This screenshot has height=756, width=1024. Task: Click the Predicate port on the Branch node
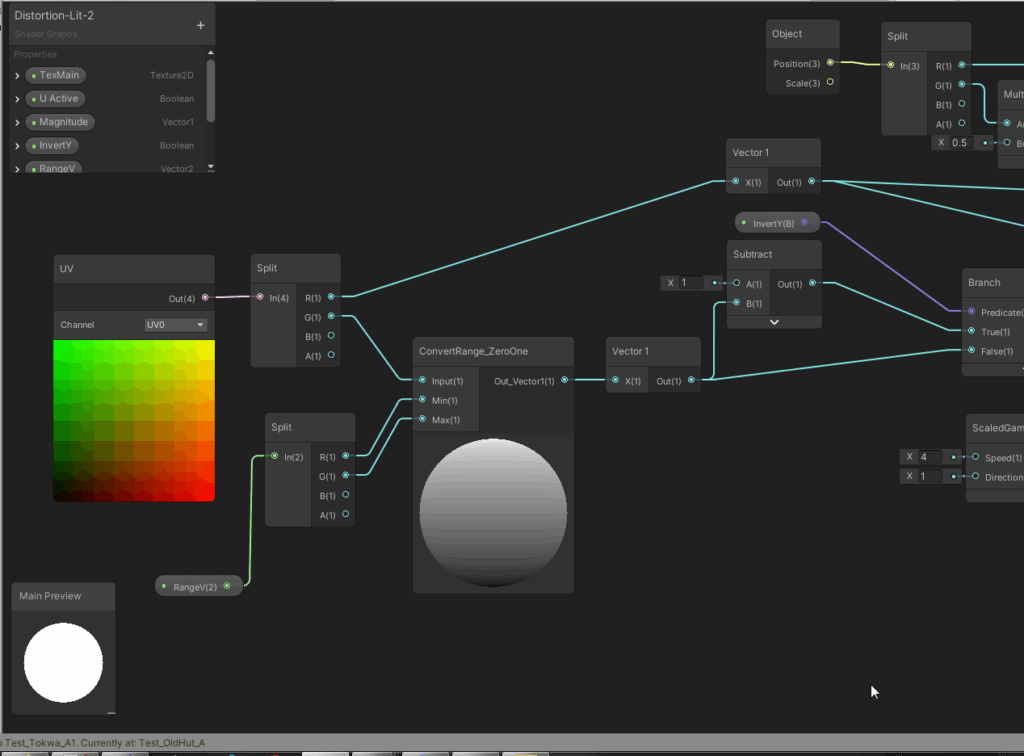click(971, 312)
